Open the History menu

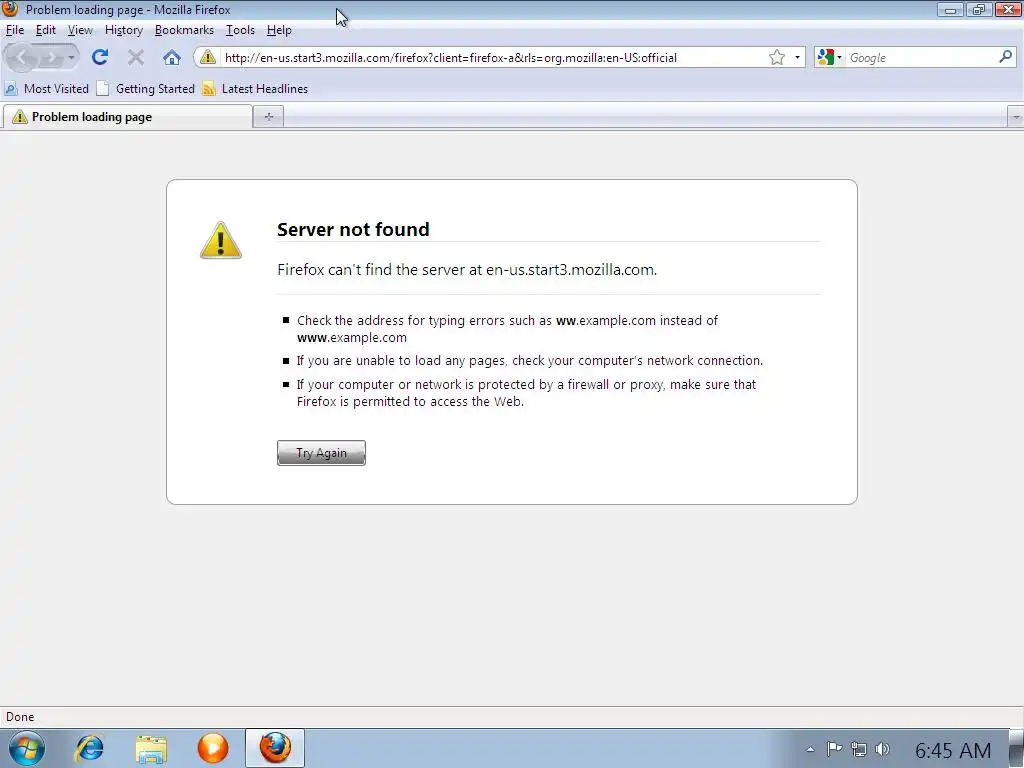click(123, 30)
